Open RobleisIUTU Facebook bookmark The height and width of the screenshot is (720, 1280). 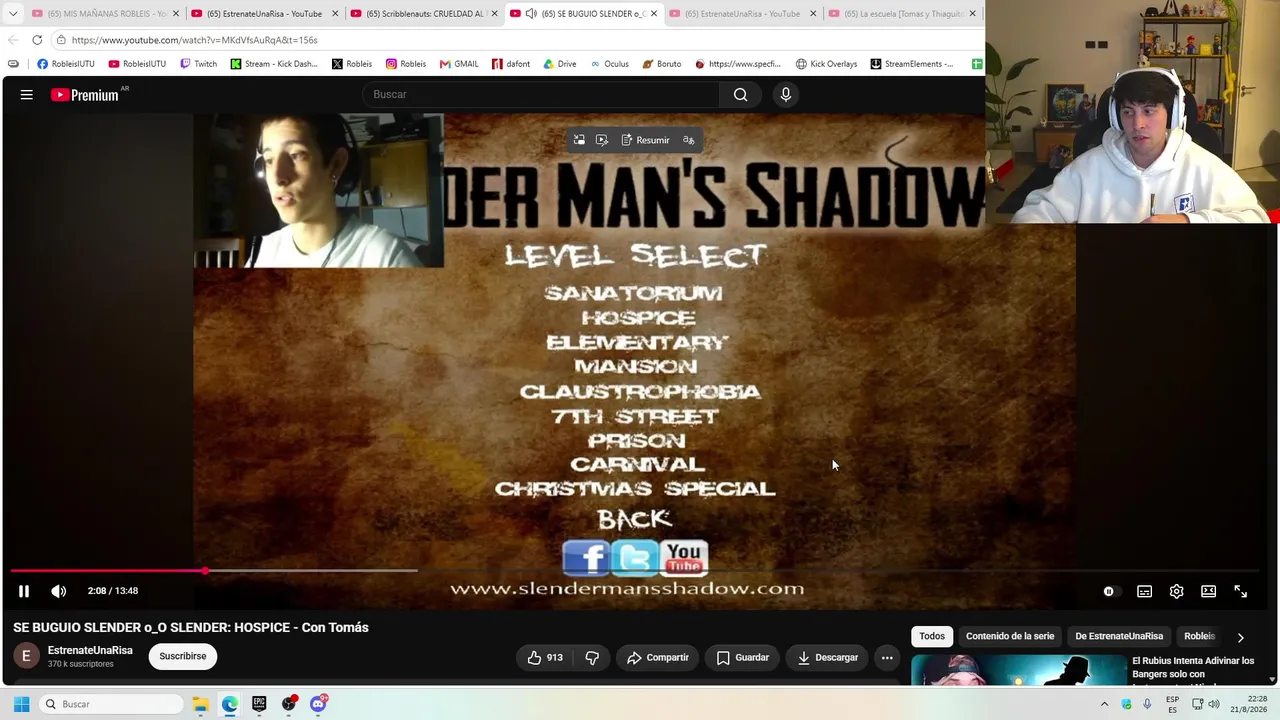point(66,64)
